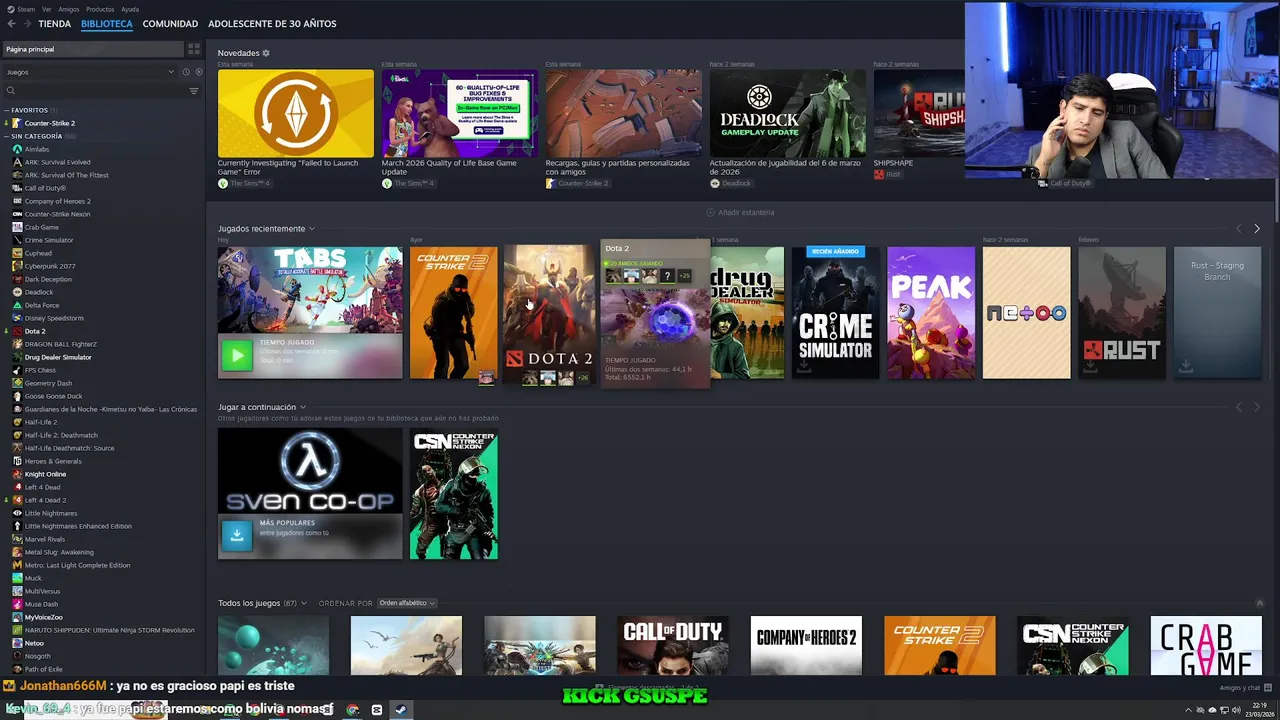Open the Juegos filter dropdown
1280x720 pixels.
90,72
